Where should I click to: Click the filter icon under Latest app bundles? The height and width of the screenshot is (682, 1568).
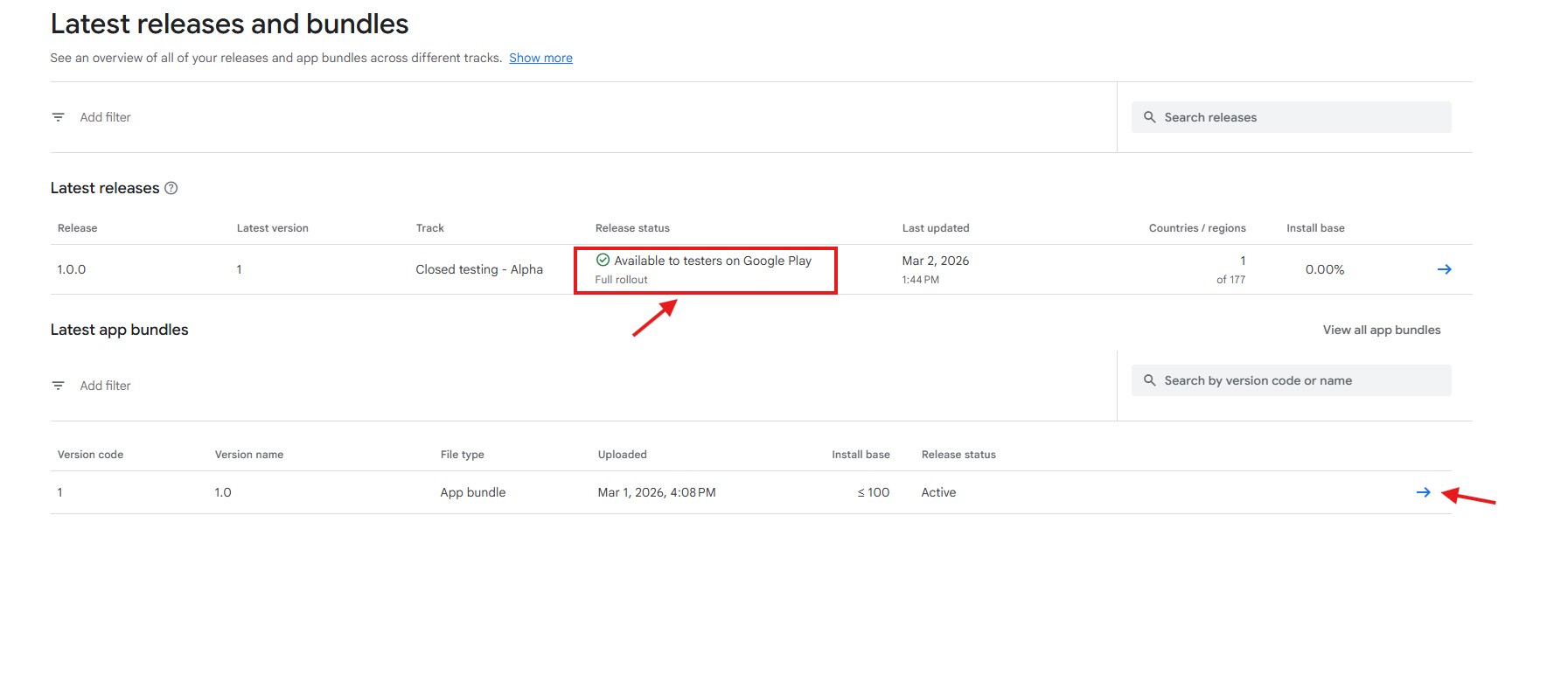point(59,386)
